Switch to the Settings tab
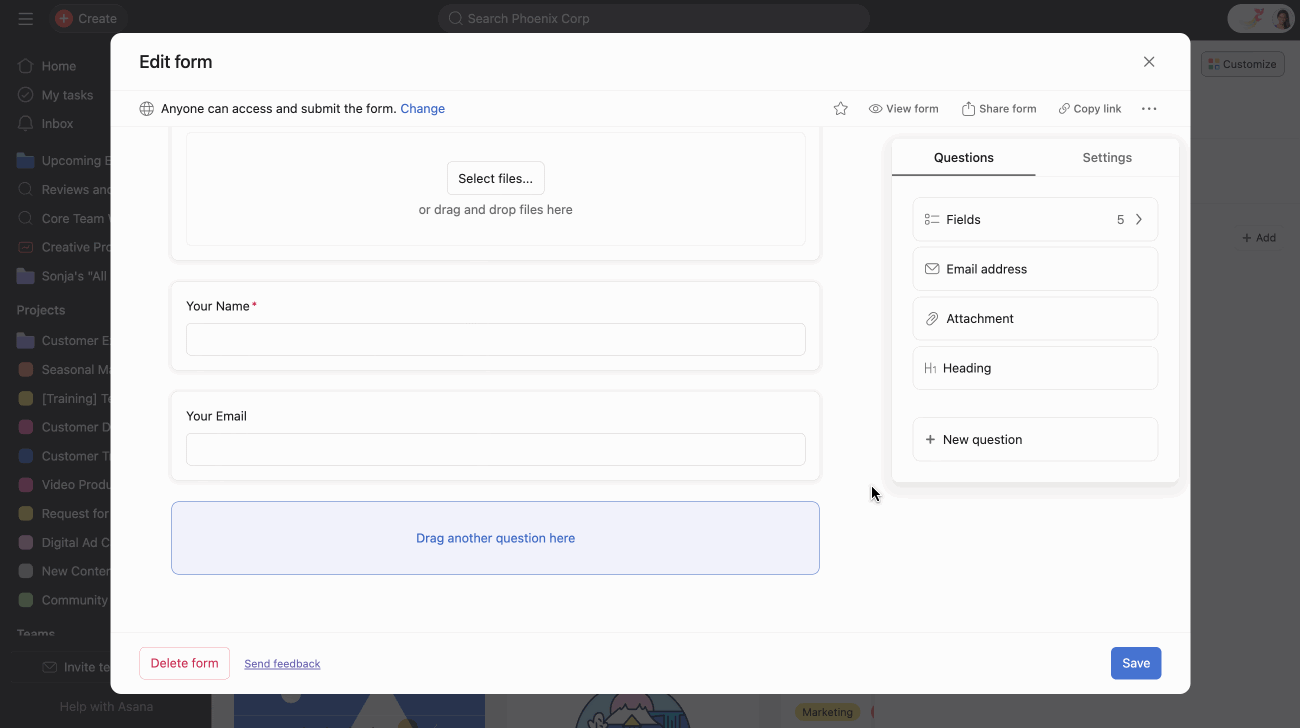The width and height of the screenshot is (1300, 728). point(1107,158)
